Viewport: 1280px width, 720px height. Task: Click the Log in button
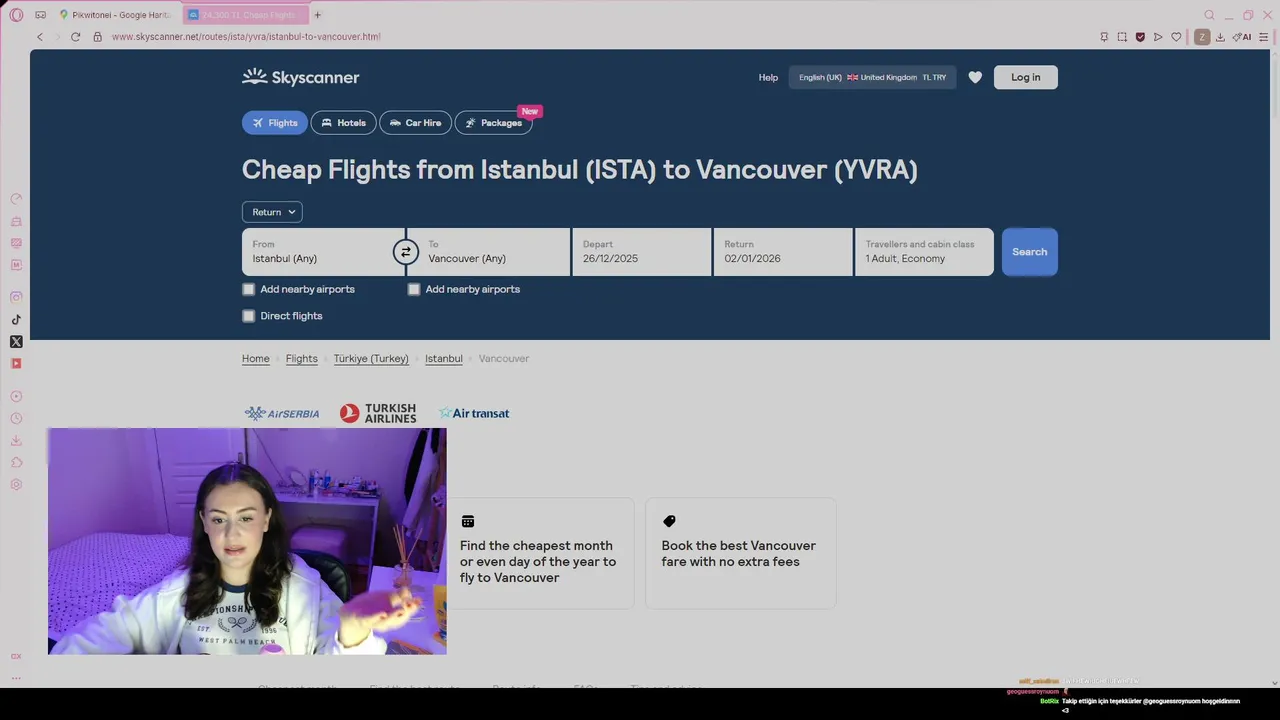point(1025,77)
